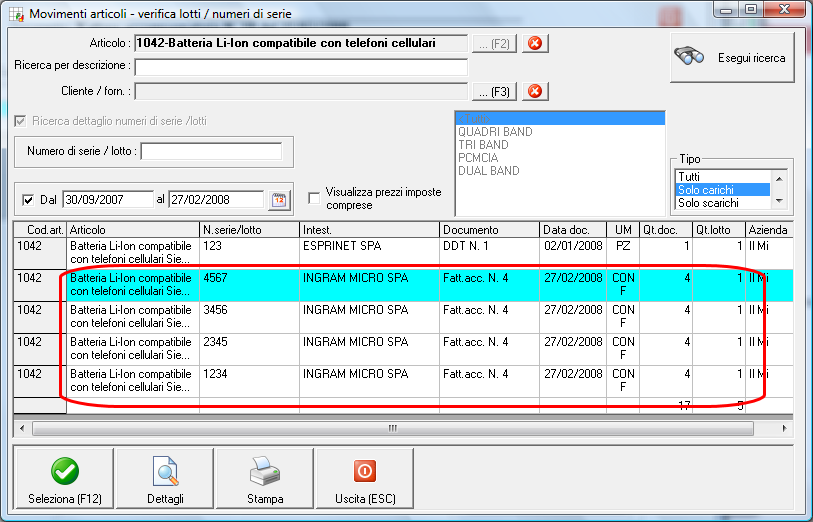The image size is (813, 522).
Task: Close the Movimenti articoli window
Action: point(784,10)
